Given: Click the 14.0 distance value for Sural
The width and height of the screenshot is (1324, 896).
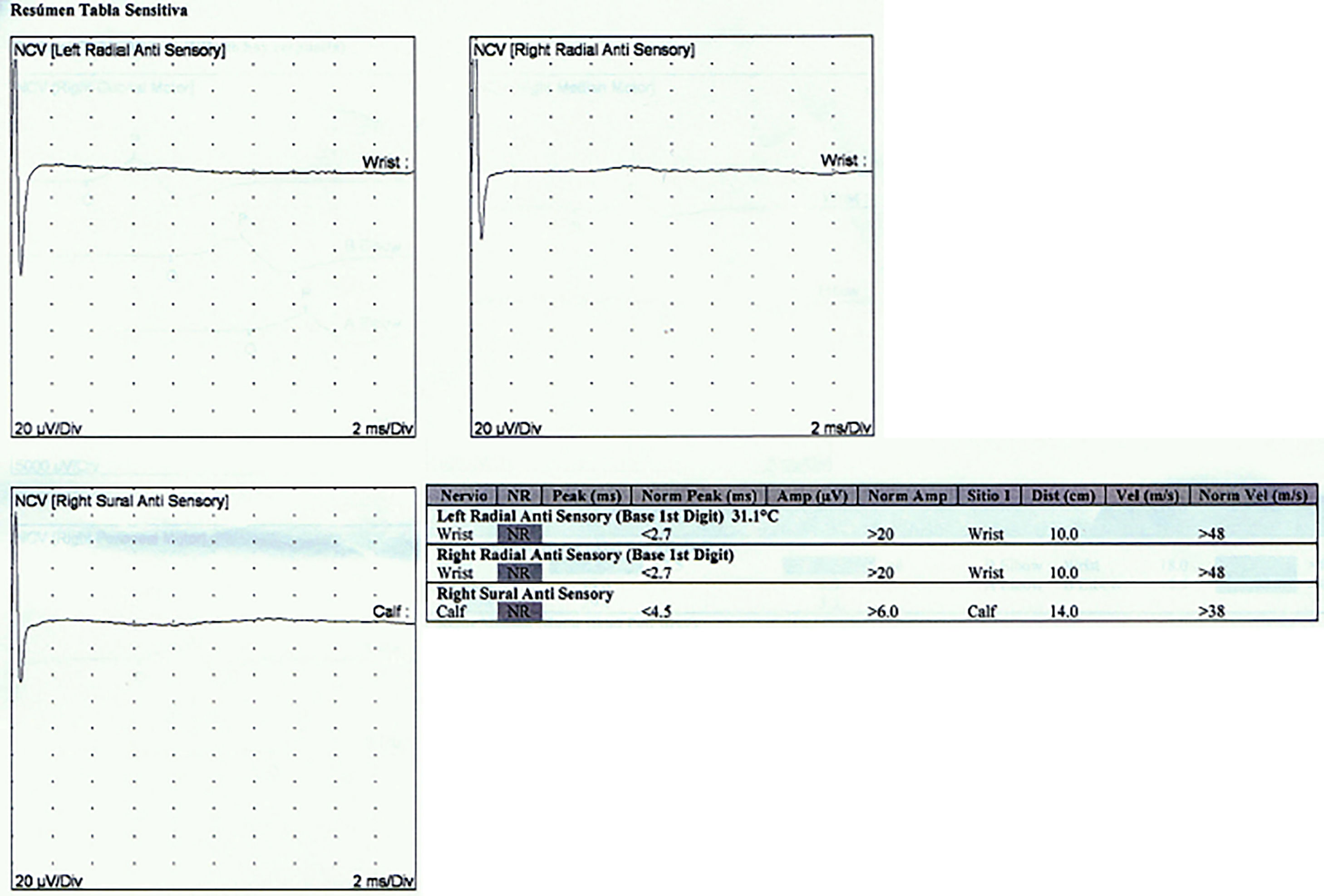Looking at the screenshot, I should (x=1063, y=612).
